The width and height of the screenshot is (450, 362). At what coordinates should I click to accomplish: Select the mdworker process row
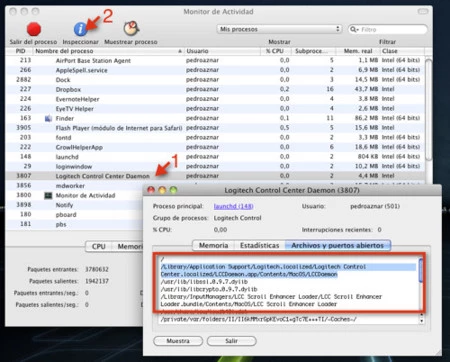[x=75, y=186]
